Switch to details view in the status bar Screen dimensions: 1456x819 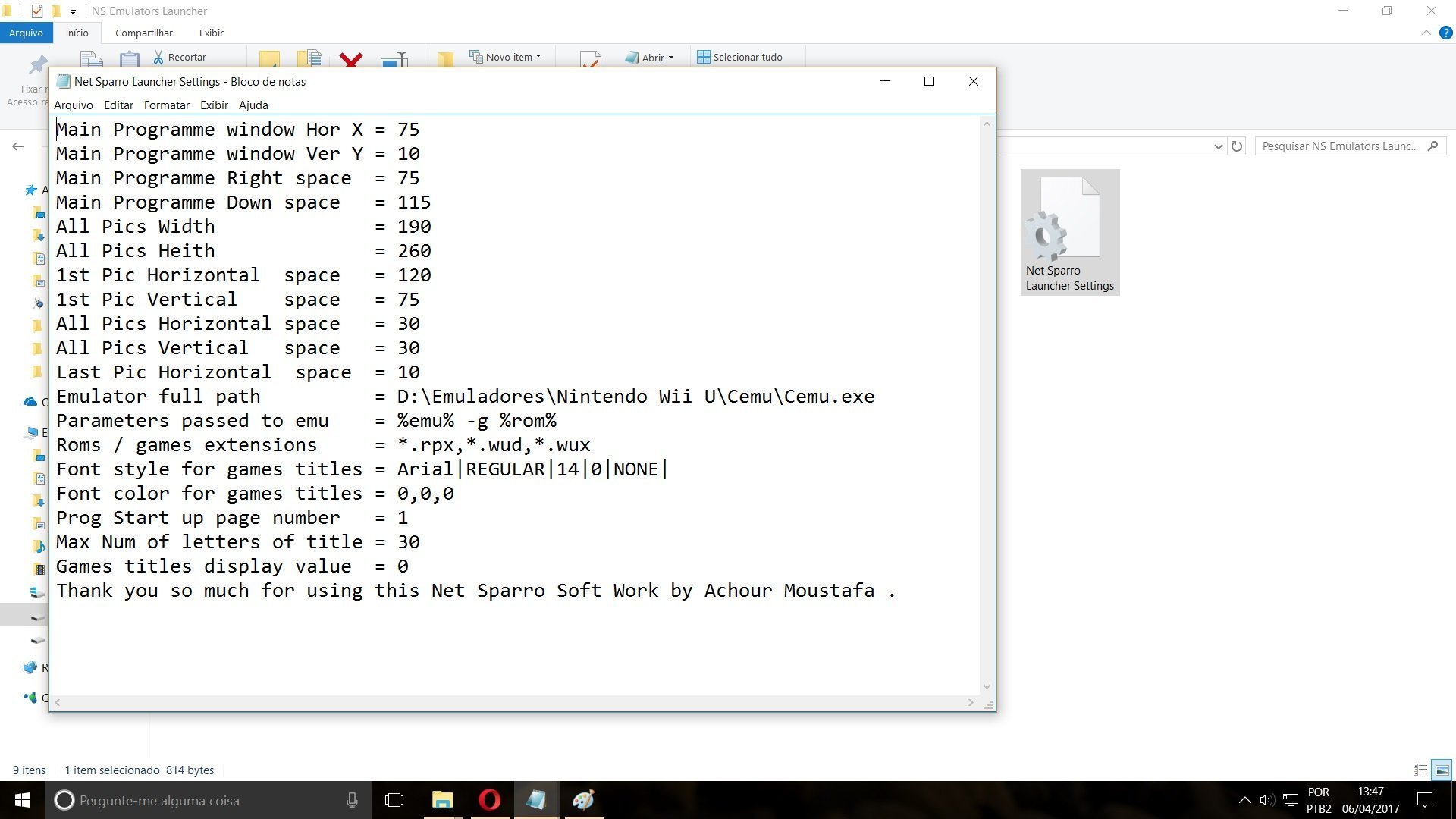pos(1420,770)
